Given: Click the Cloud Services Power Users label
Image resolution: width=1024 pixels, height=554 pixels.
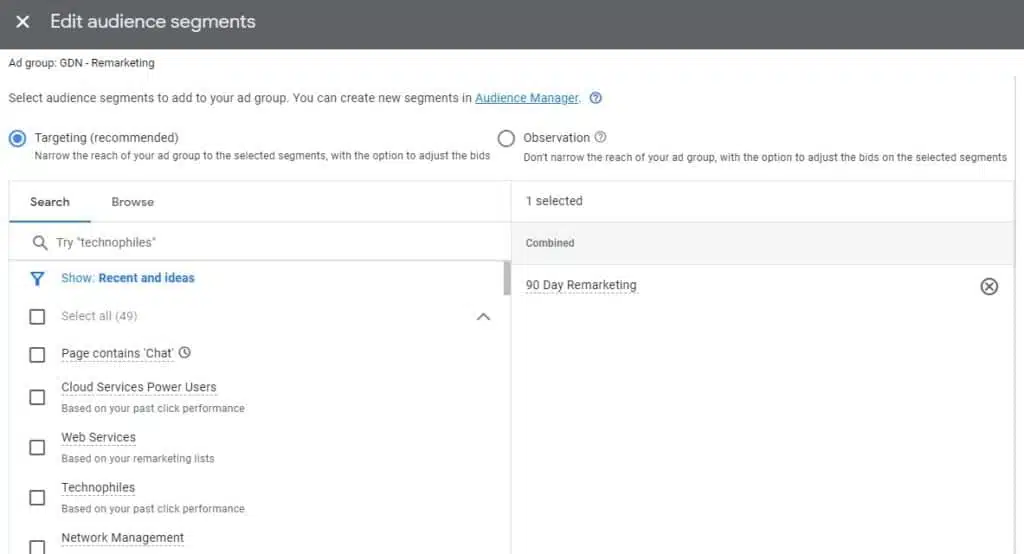Looking at the screenshot, I should [x=138, y=387].
